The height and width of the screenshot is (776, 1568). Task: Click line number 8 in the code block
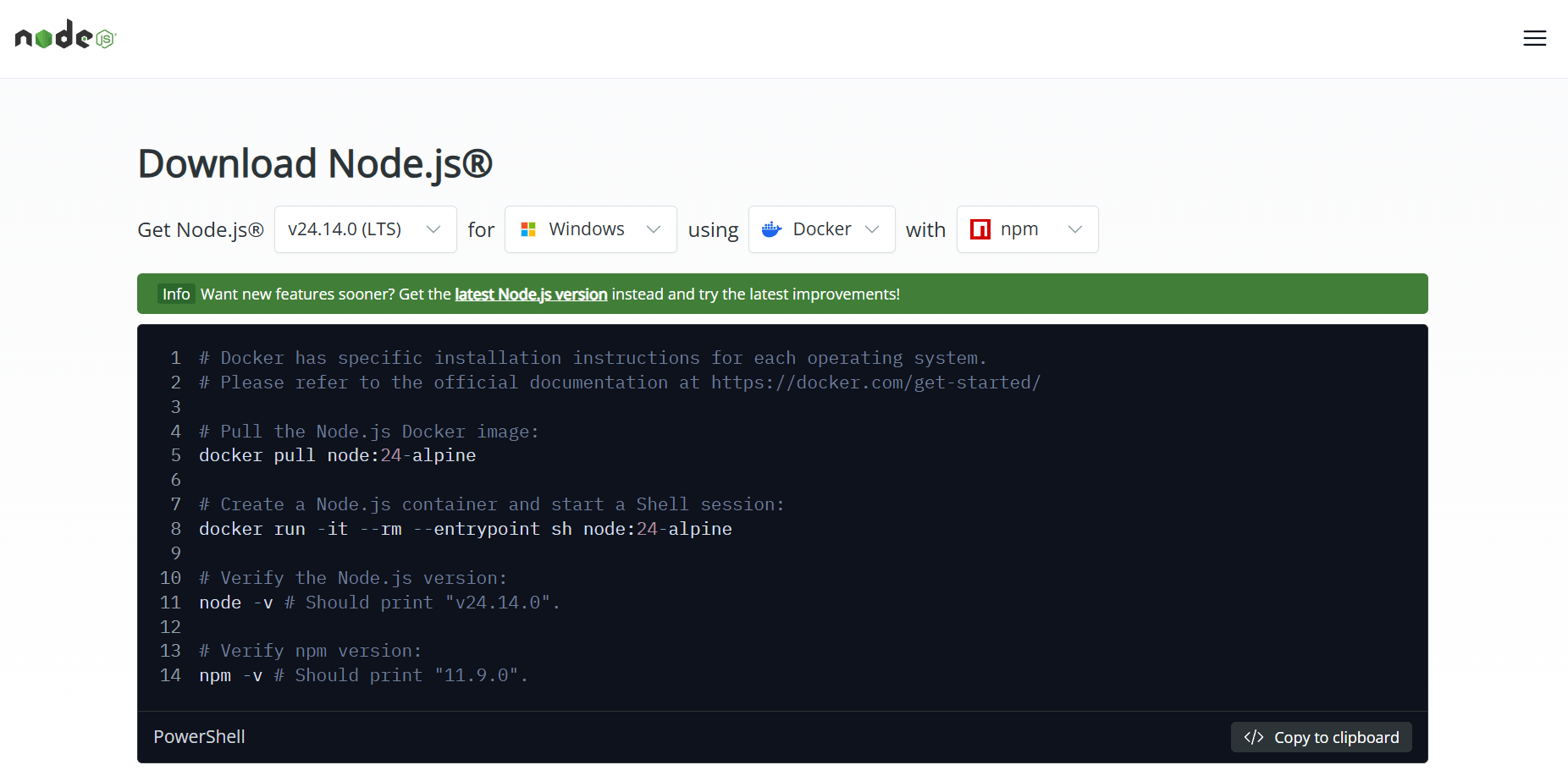pos(175,528)
